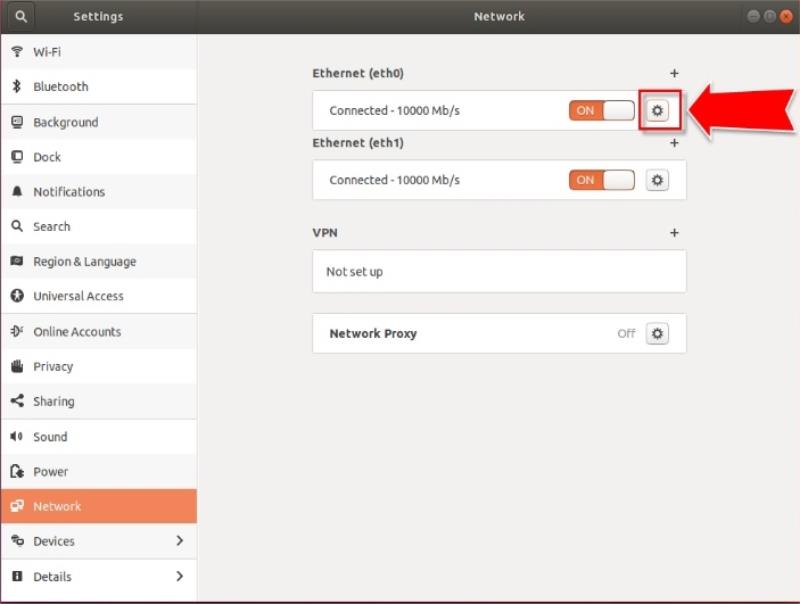Expand the Devices submenu arrow
This screenshot has width=800, height=604.
click(180, 541)
